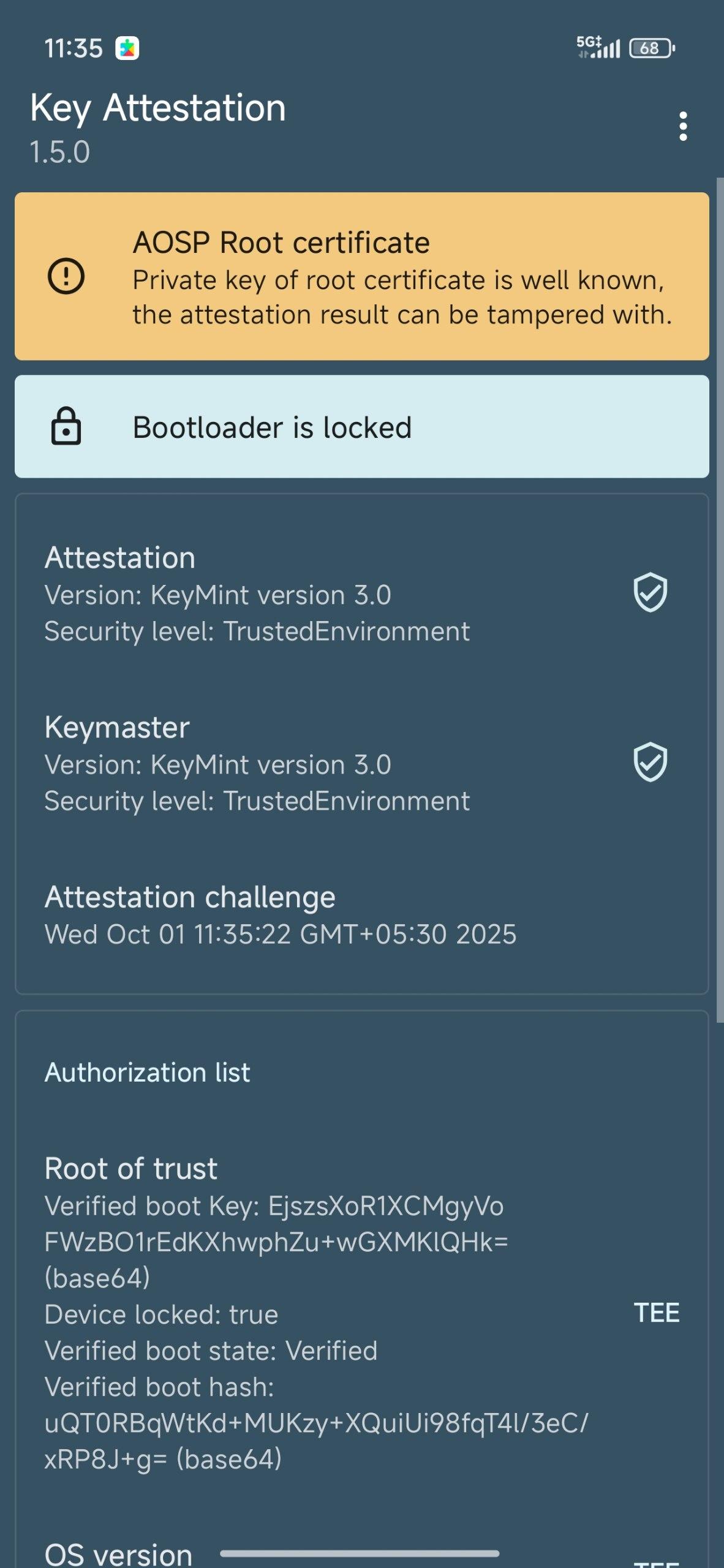Tap the 5G signal strength icon
Image resolution: width=724 pixels, height=1568 pixels.
tap(598, 47)
